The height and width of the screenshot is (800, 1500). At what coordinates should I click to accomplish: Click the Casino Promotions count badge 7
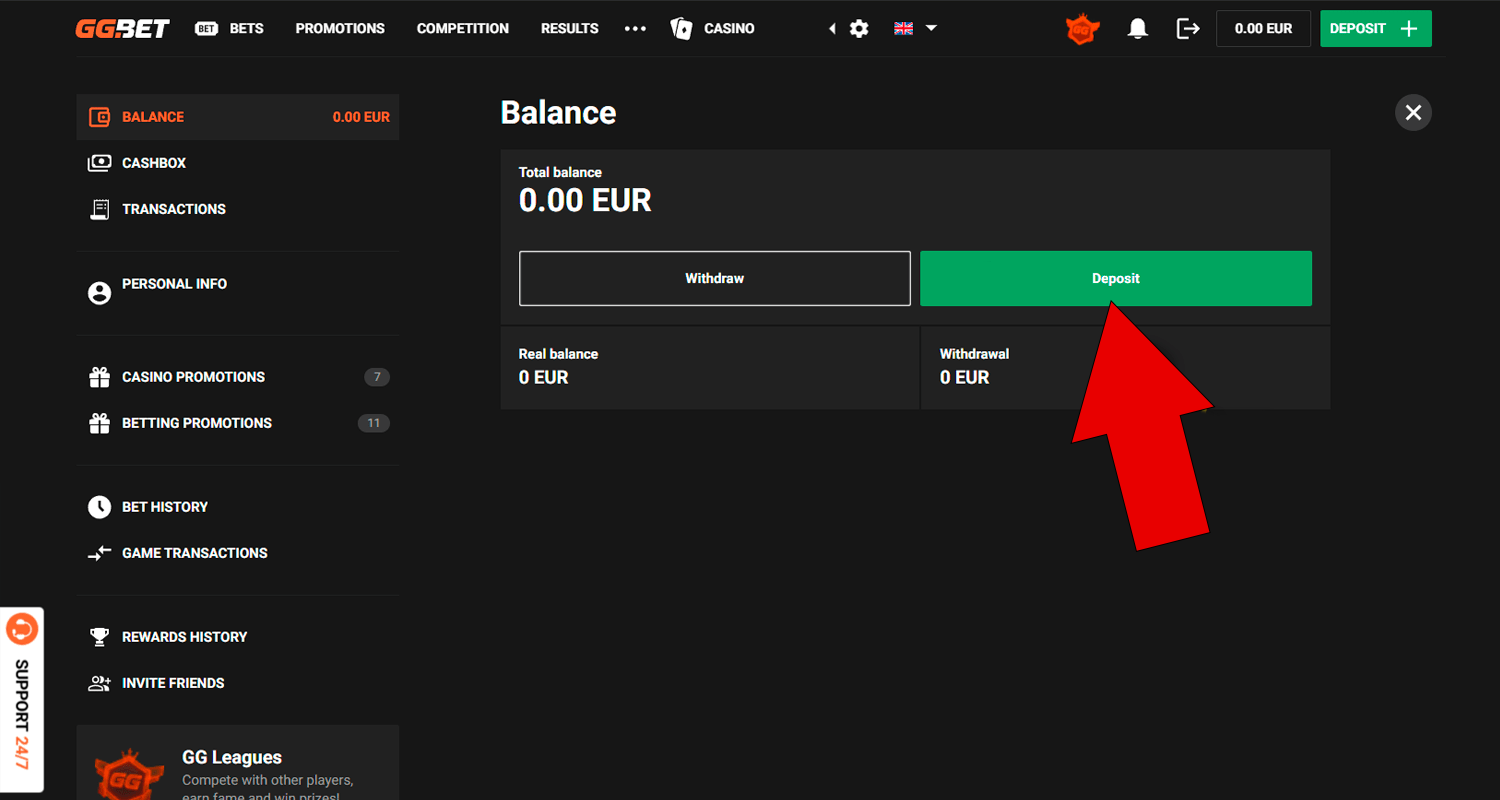click(x=377, y=377)
